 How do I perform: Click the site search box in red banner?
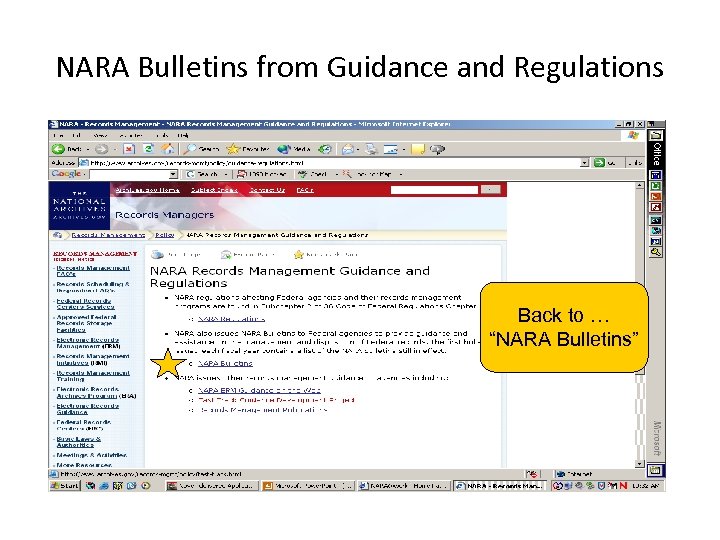click(434, 190)
